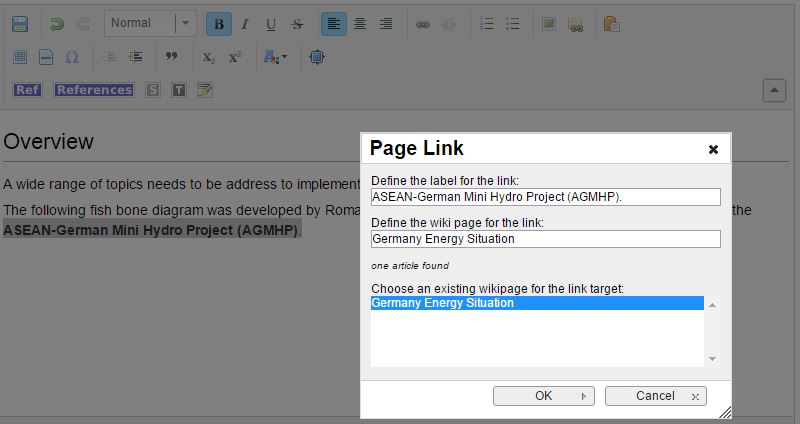Toggle Bold formatting

(x=218, y=24)
